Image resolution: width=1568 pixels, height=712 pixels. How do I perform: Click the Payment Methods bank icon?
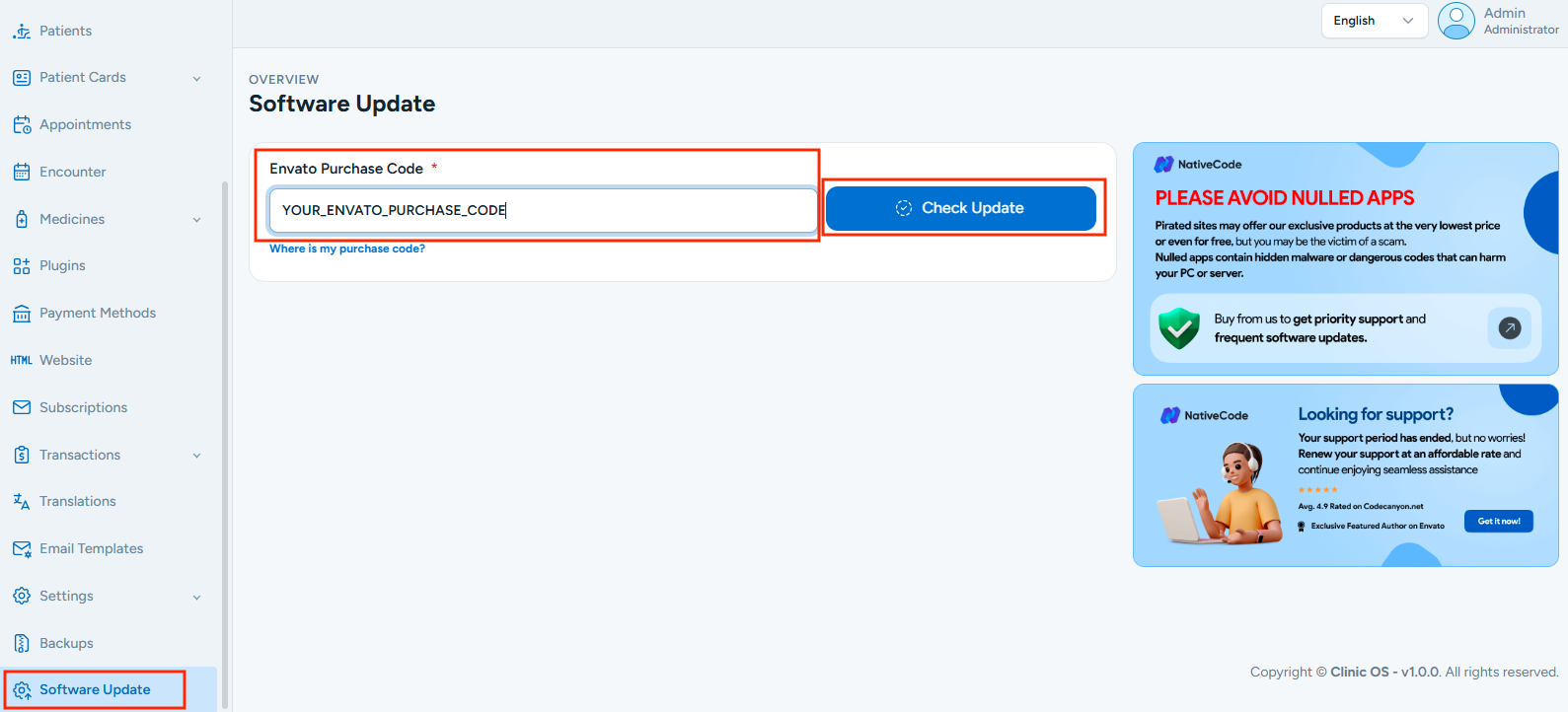click(22, 314)
